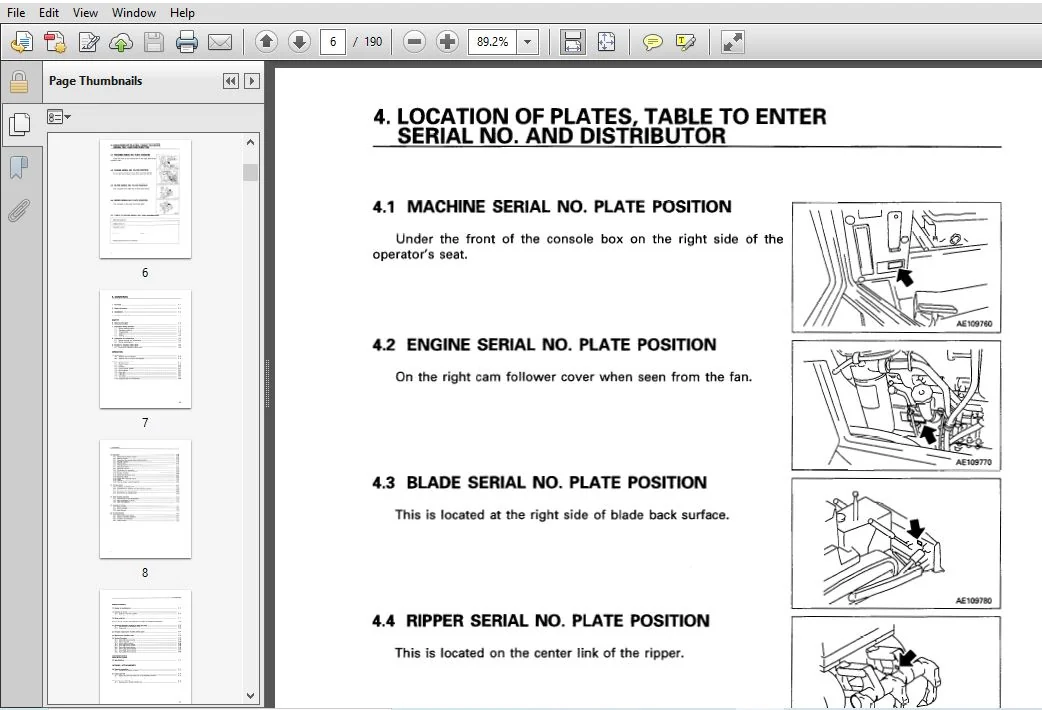Open the View menu

tap(85, 13)
